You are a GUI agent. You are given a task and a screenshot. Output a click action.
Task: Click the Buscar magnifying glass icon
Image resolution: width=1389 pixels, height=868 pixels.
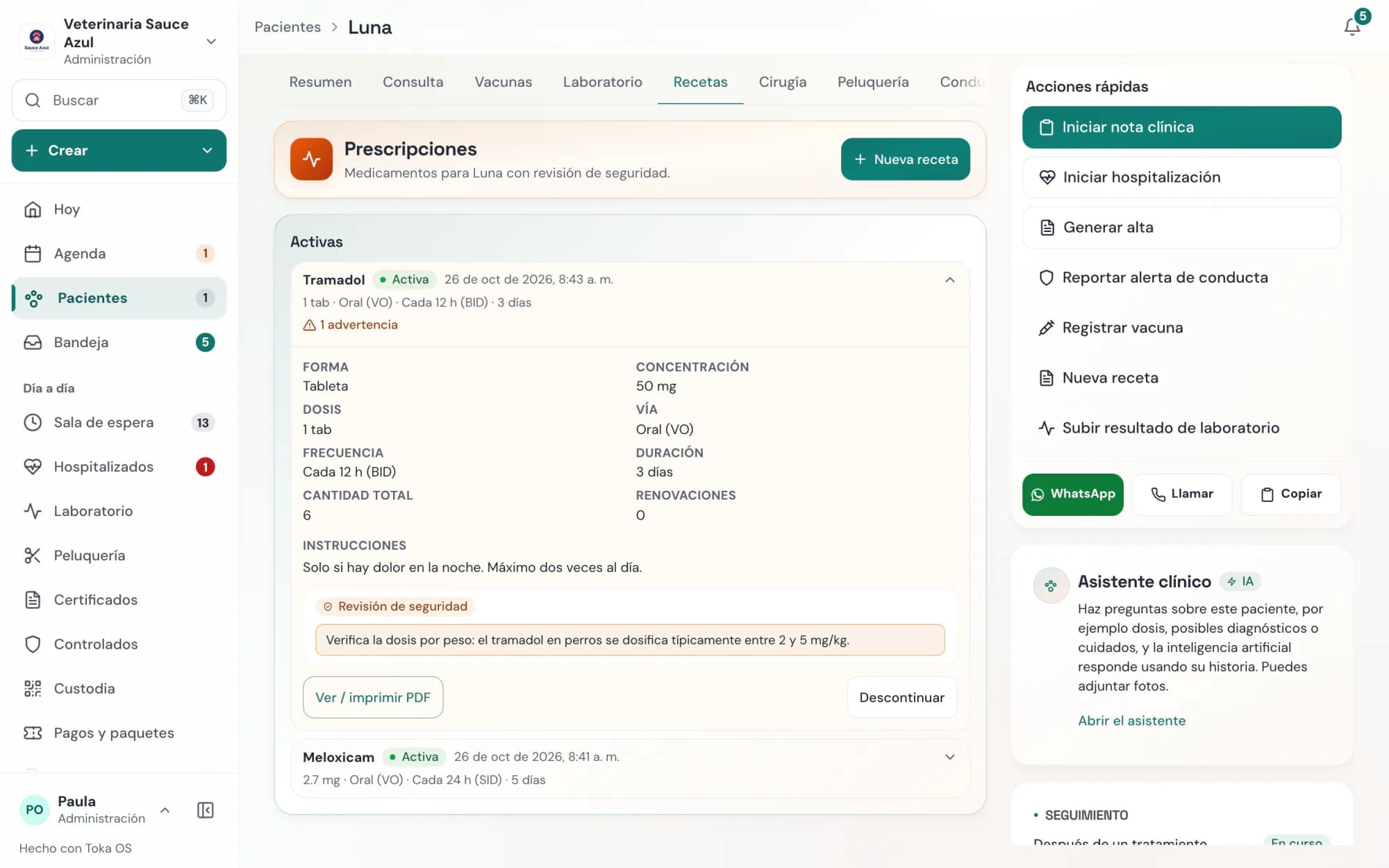click(33, 100)
